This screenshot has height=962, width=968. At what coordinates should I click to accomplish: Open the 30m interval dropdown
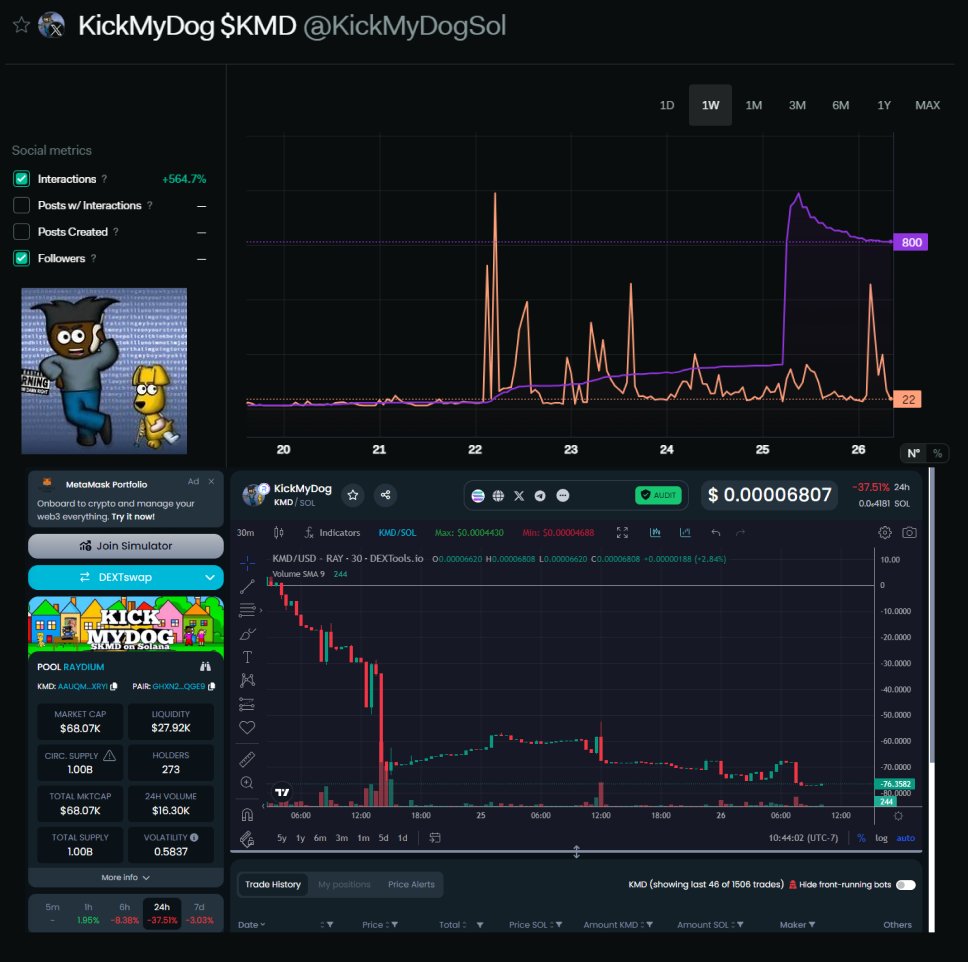(246, 532)
